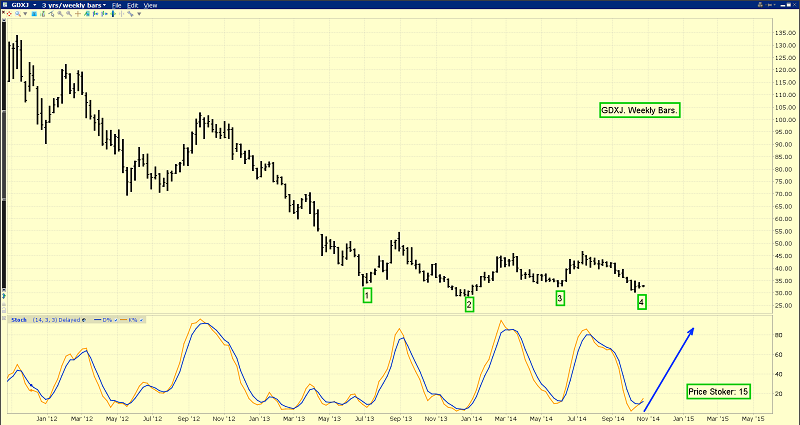Click the orange K% color line swatch
This screenshot has width=800, height=425.
tap(122, 320)
